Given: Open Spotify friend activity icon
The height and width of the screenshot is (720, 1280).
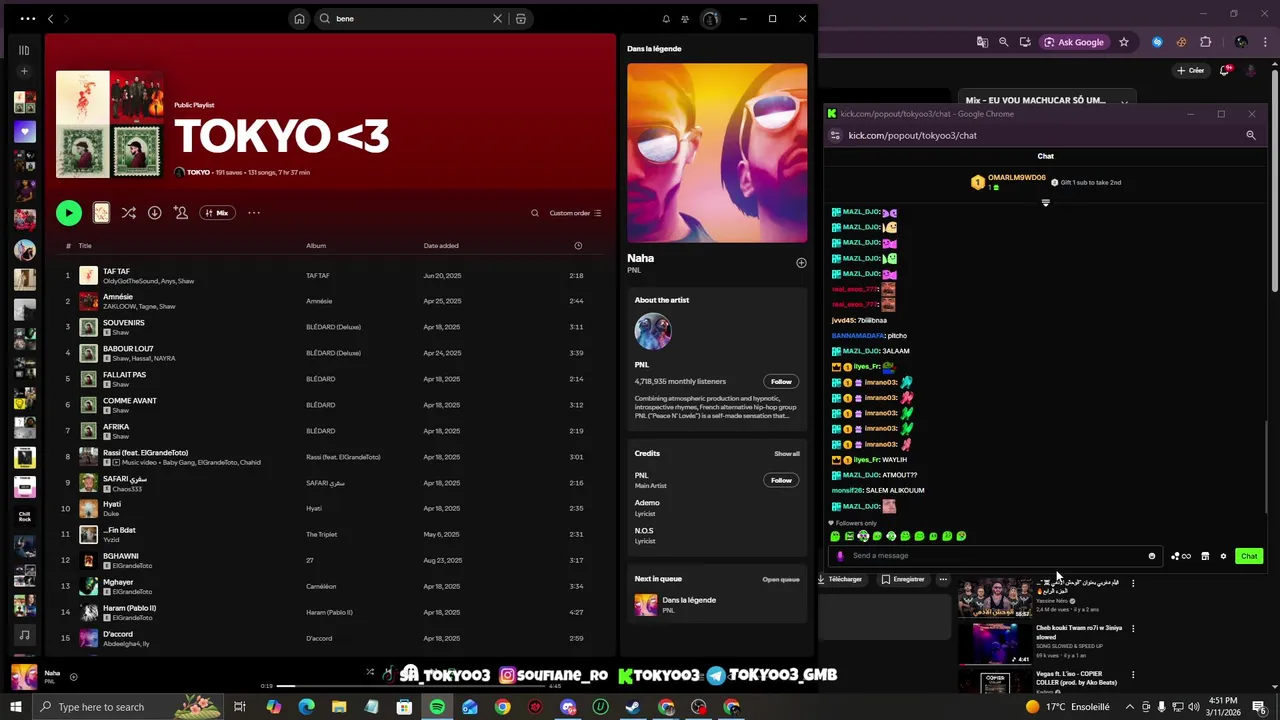Looking at the screenshot, I should point(685,18).
